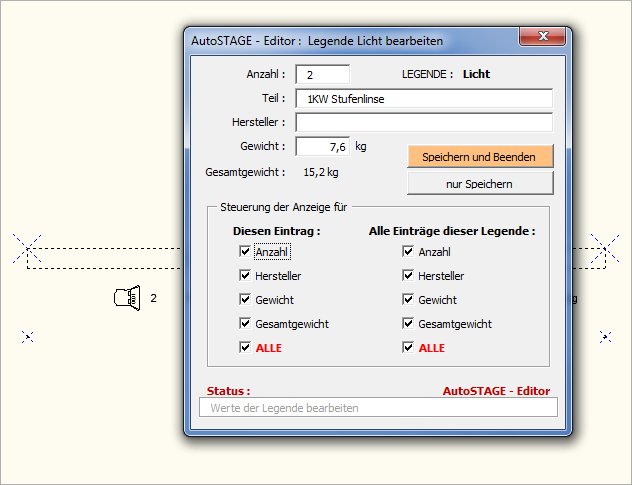
Task: Close the AutoSTAGE Editor dialog
Action: click(544, 38)
